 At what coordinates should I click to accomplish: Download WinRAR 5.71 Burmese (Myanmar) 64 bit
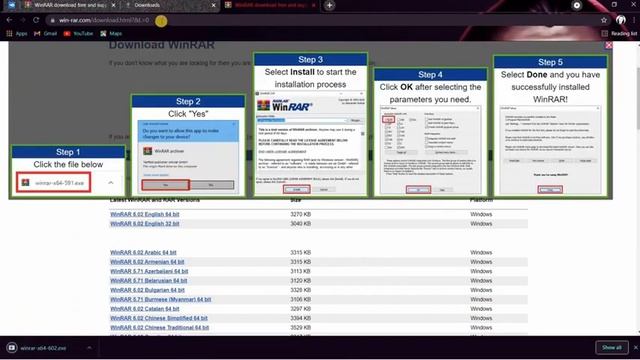click(160, 300)
